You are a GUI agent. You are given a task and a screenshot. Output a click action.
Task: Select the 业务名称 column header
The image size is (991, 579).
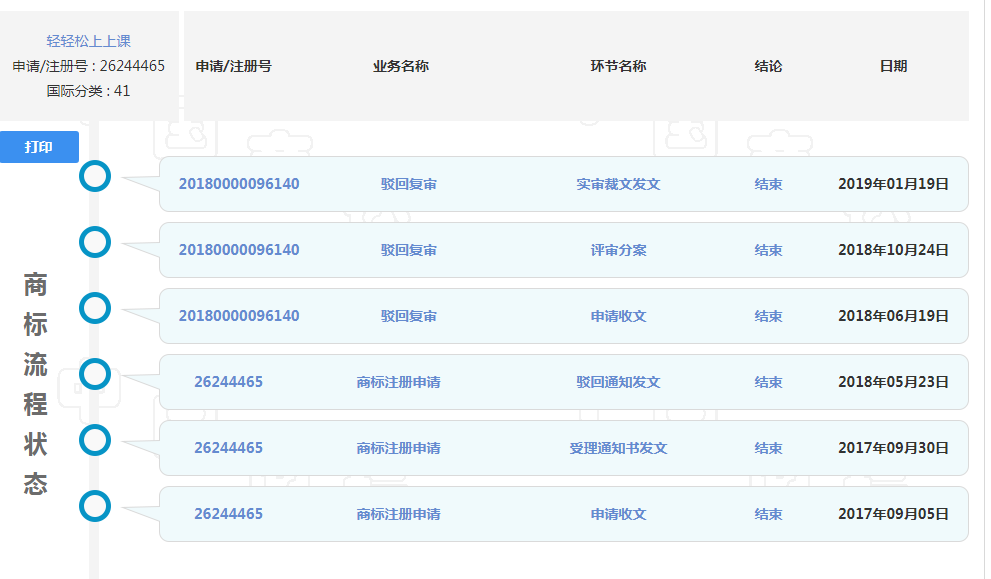pyautogui.click(x=400, y=66)
